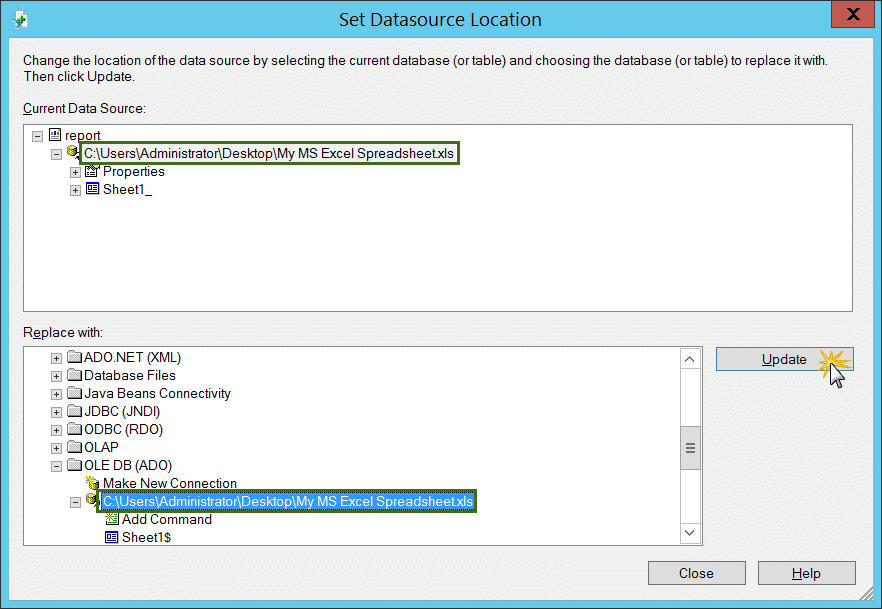Expand the ADO.NET (XML) folder
The height and width of the screenshot is (609, 882).
(x=57, y=358)
